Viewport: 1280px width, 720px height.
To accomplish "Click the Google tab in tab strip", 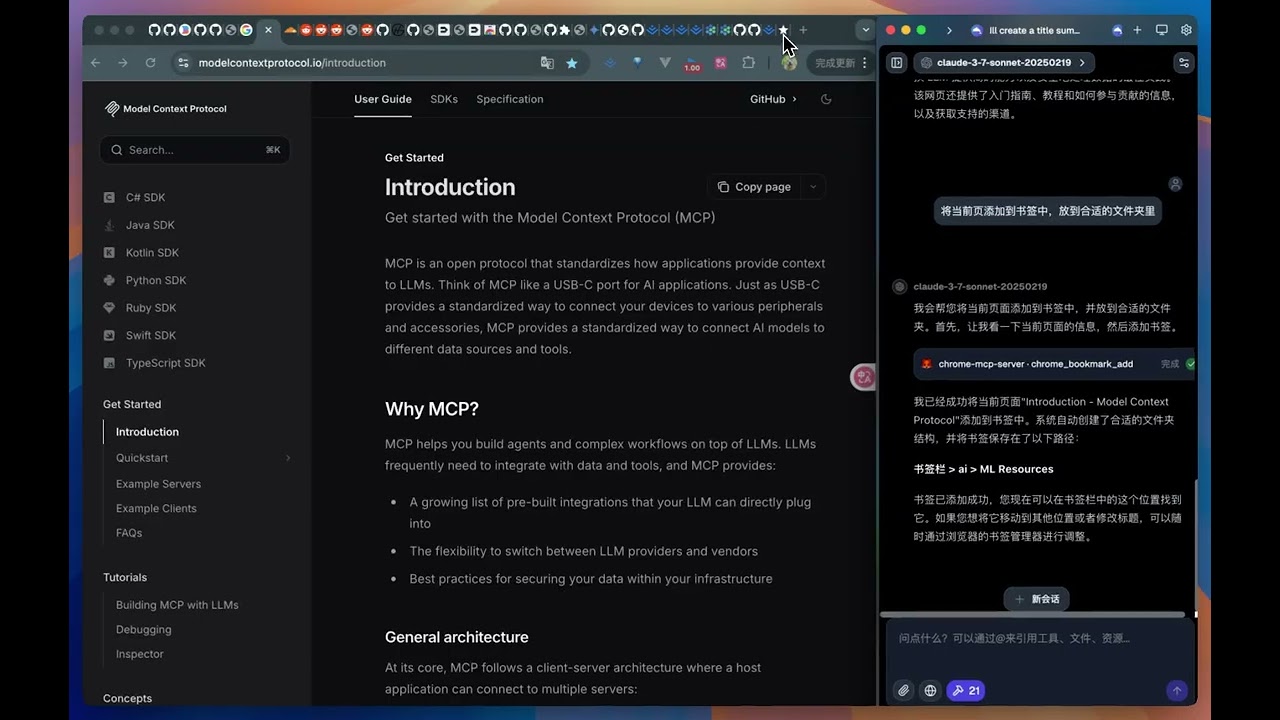I will coord(246,30).
